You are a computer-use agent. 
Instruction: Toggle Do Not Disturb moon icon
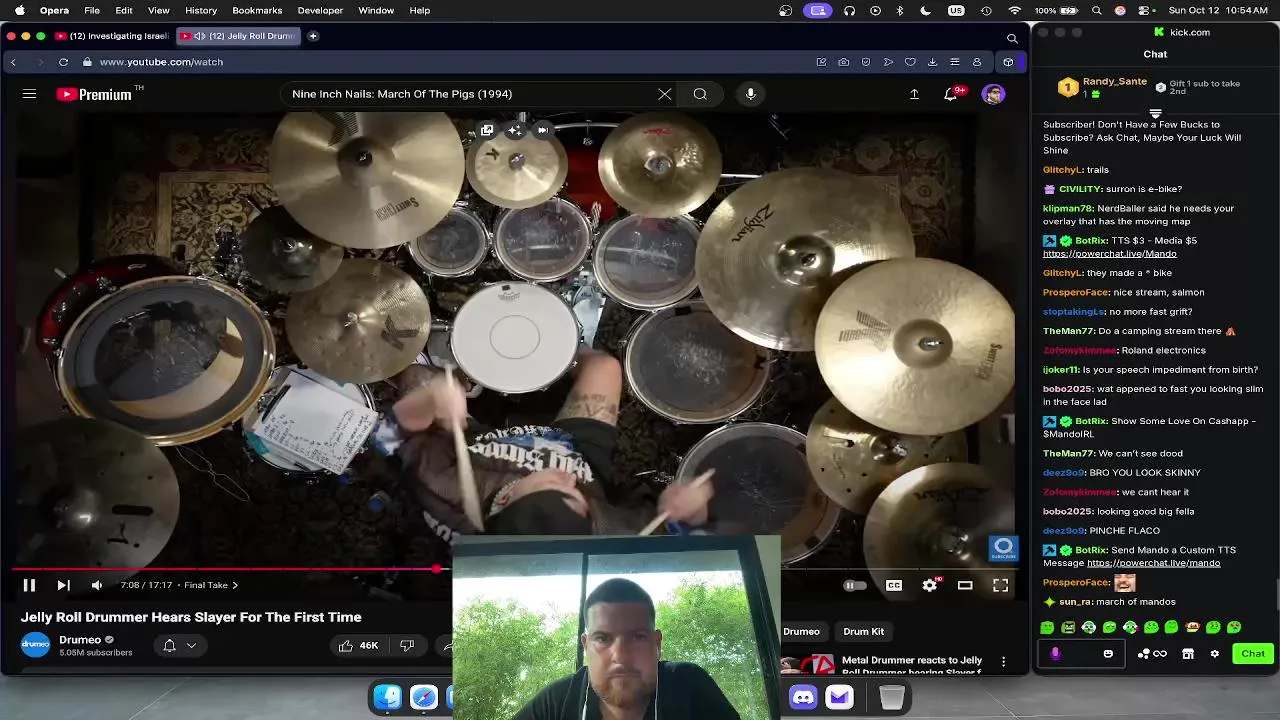pos(926,10)
